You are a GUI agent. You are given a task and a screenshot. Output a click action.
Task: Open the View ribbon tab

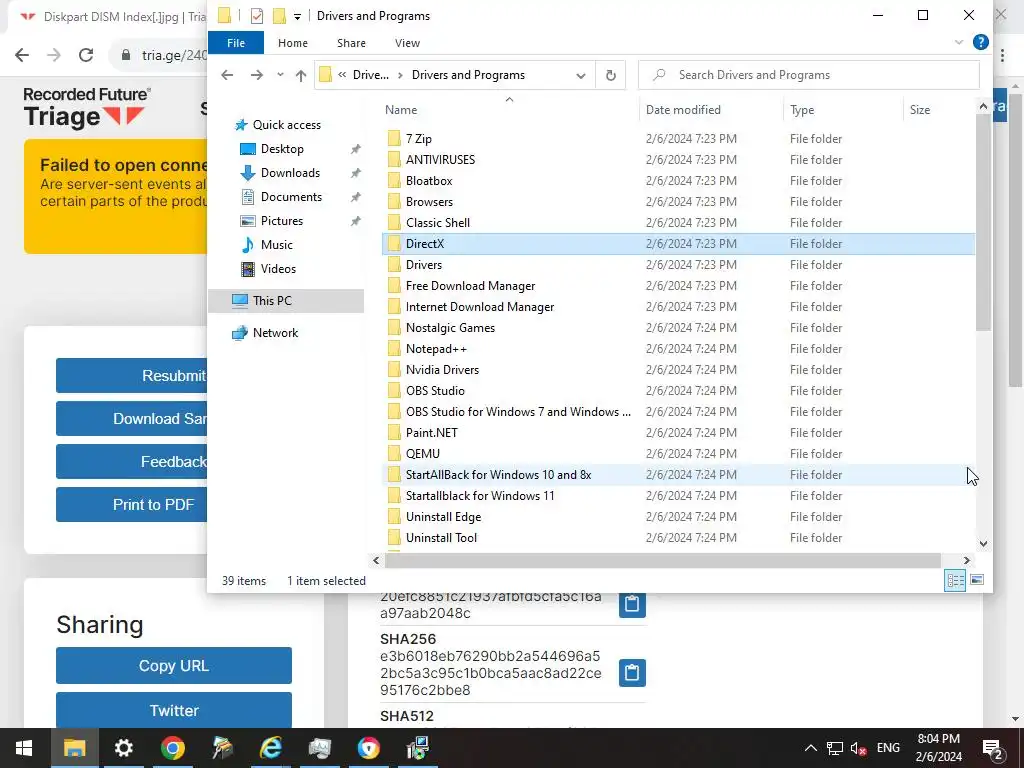408,43
